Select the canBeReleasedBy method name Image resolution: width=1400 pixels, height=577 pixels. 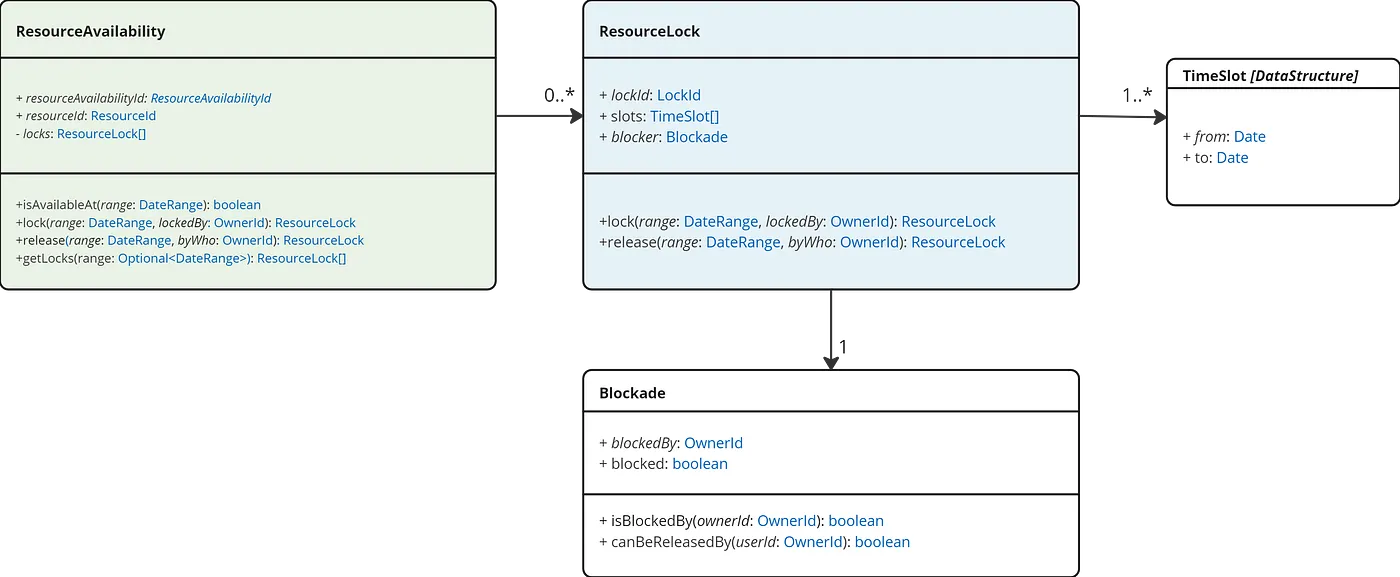[665, 542]
